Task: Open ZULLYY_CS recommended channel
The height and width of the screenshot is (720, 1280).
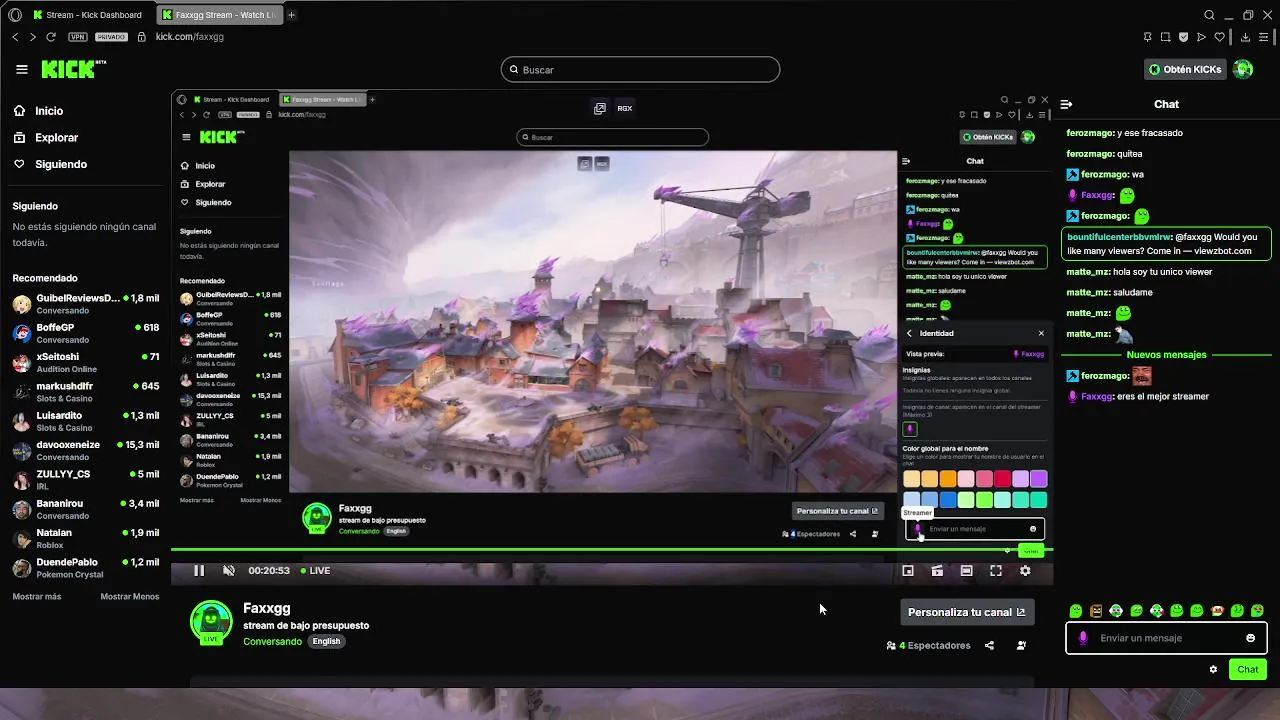Action: tap(86, 480)
